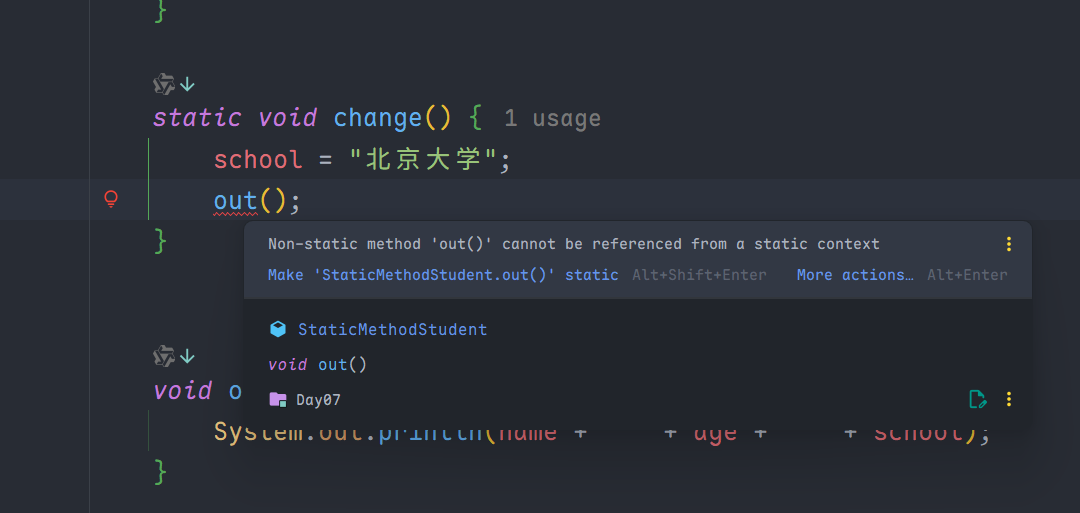Open the kebab menu beside the error message

click(1008, 244)
